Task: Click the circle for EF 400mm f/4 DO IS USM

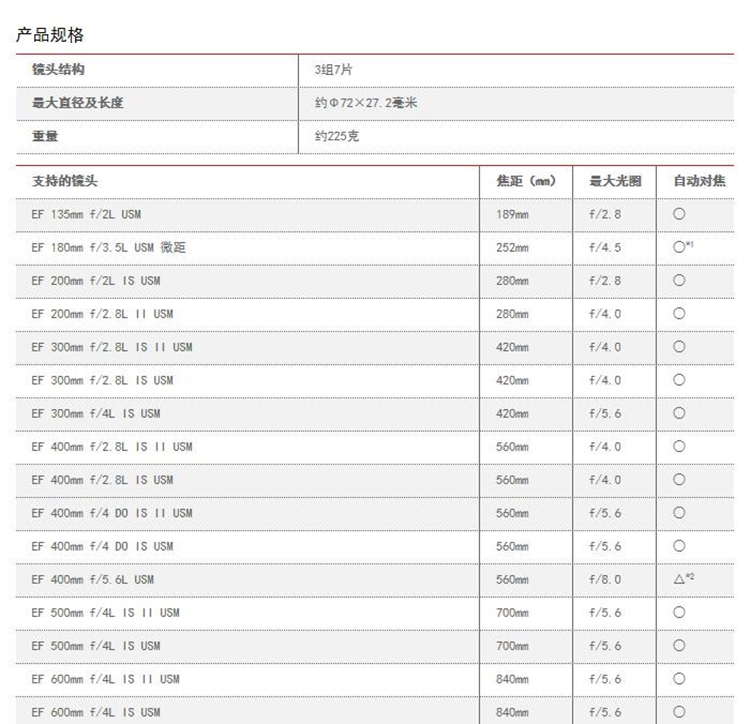Action: 679,546
